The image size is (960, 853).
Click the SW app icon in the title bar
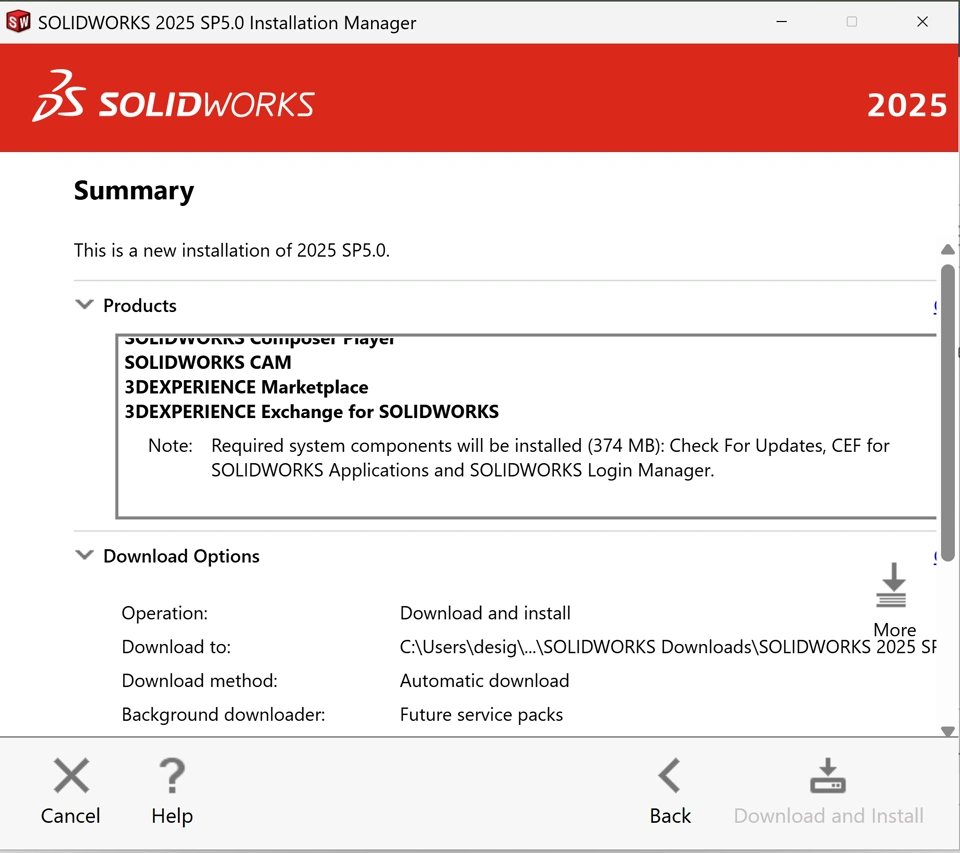point(18,22)
